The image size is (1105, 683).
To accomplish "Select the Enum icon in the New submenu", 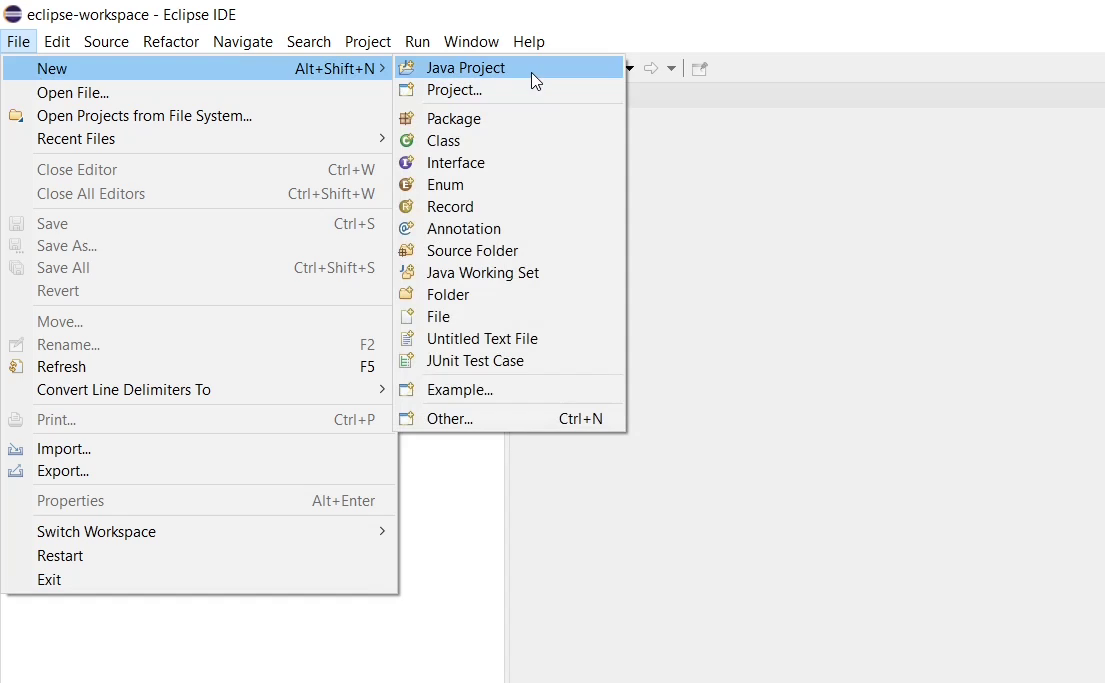I will [407, 184].
